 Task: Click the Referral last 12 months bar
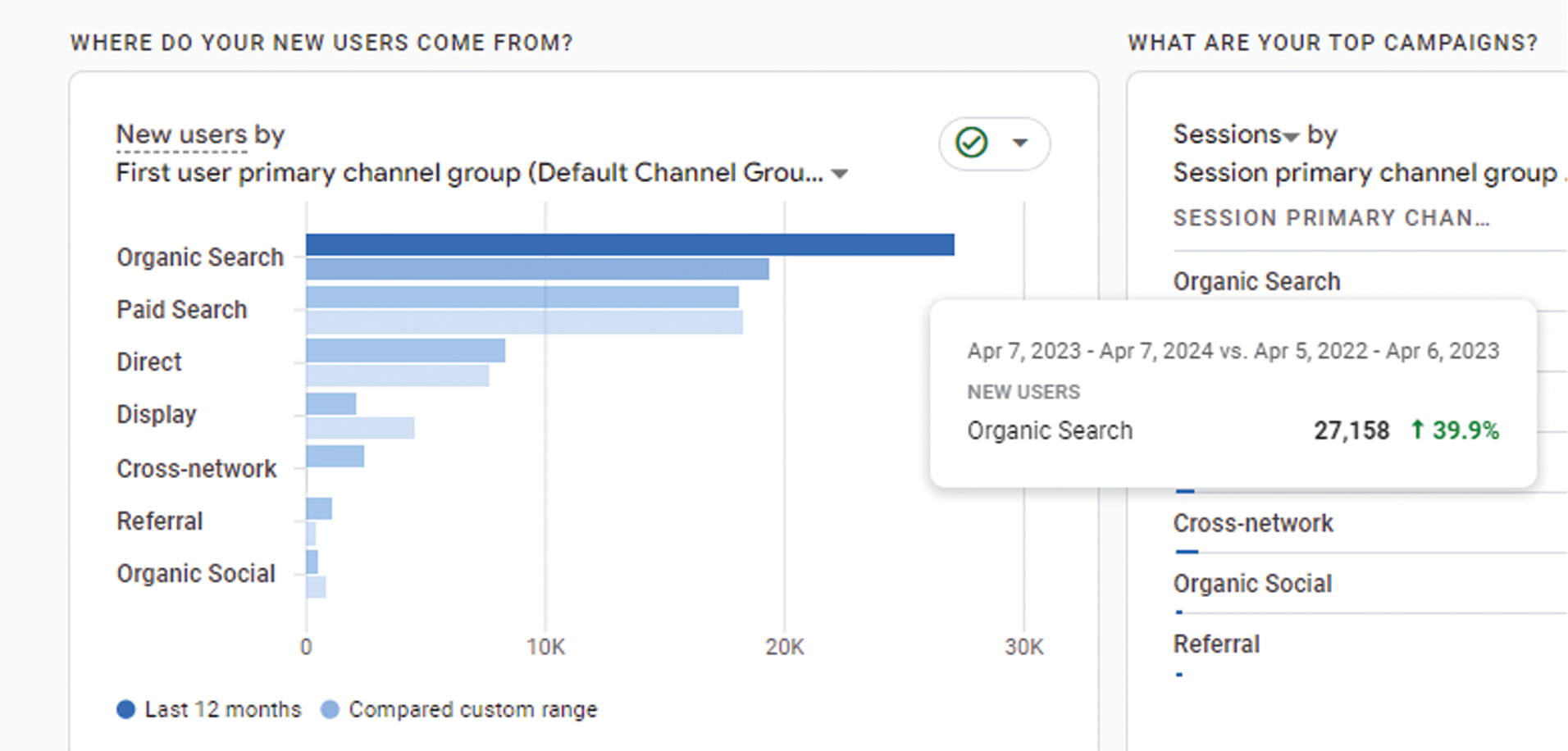click(319, 508)
